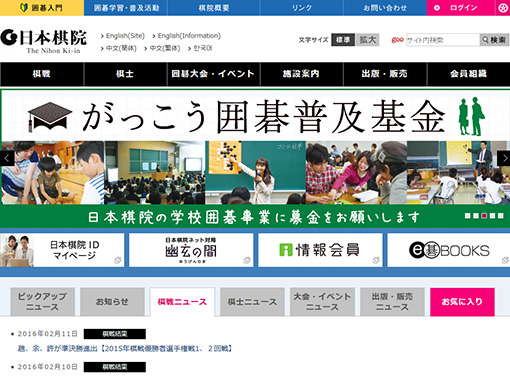Viewport: 510px width, 380px height.
Task: Open 会員組織 navigation item
Action: (469, 74)
